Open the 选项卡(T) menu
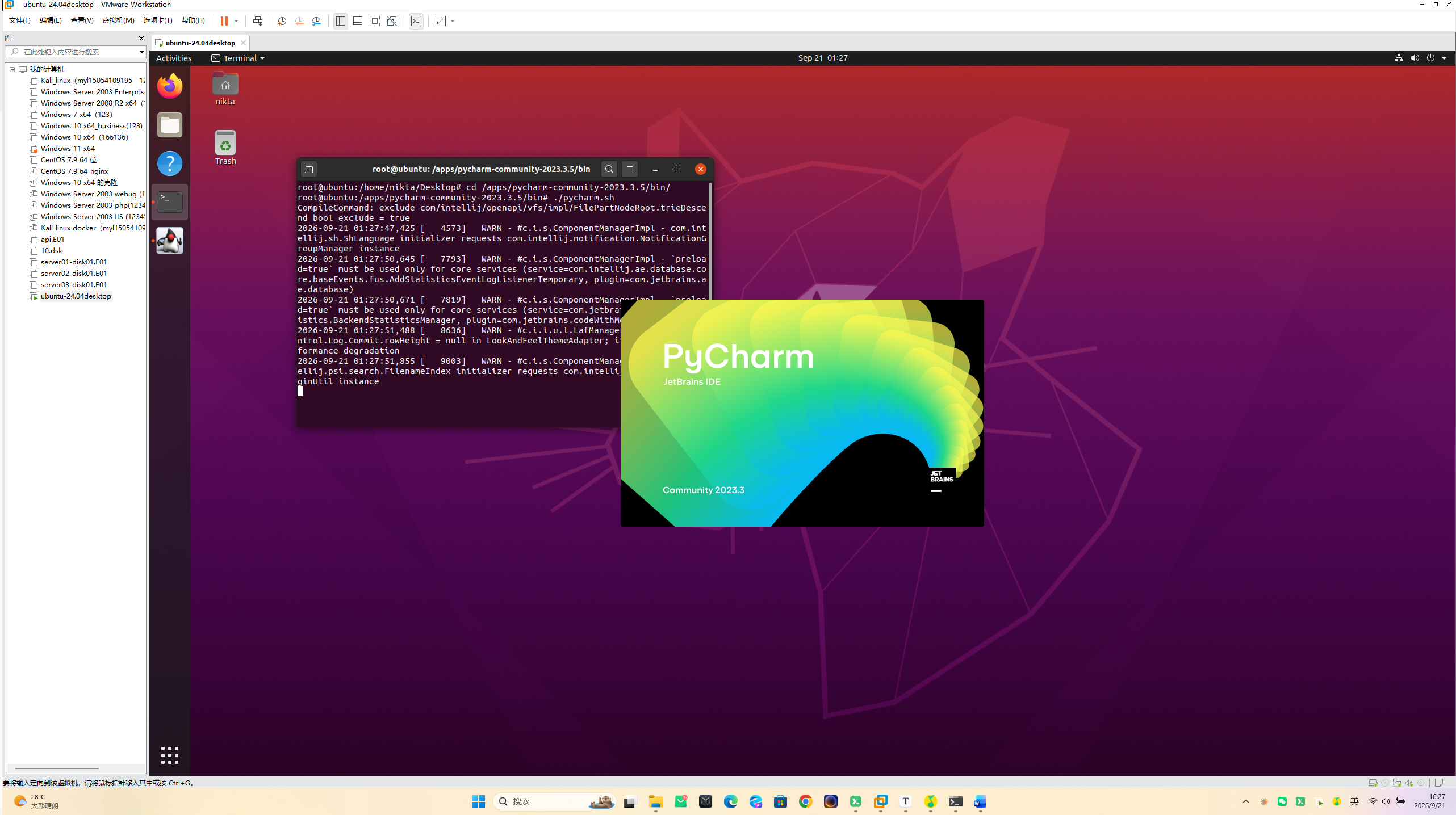Image resolution: width=1456 pixels, height=815 pixels. coord(158,20)
